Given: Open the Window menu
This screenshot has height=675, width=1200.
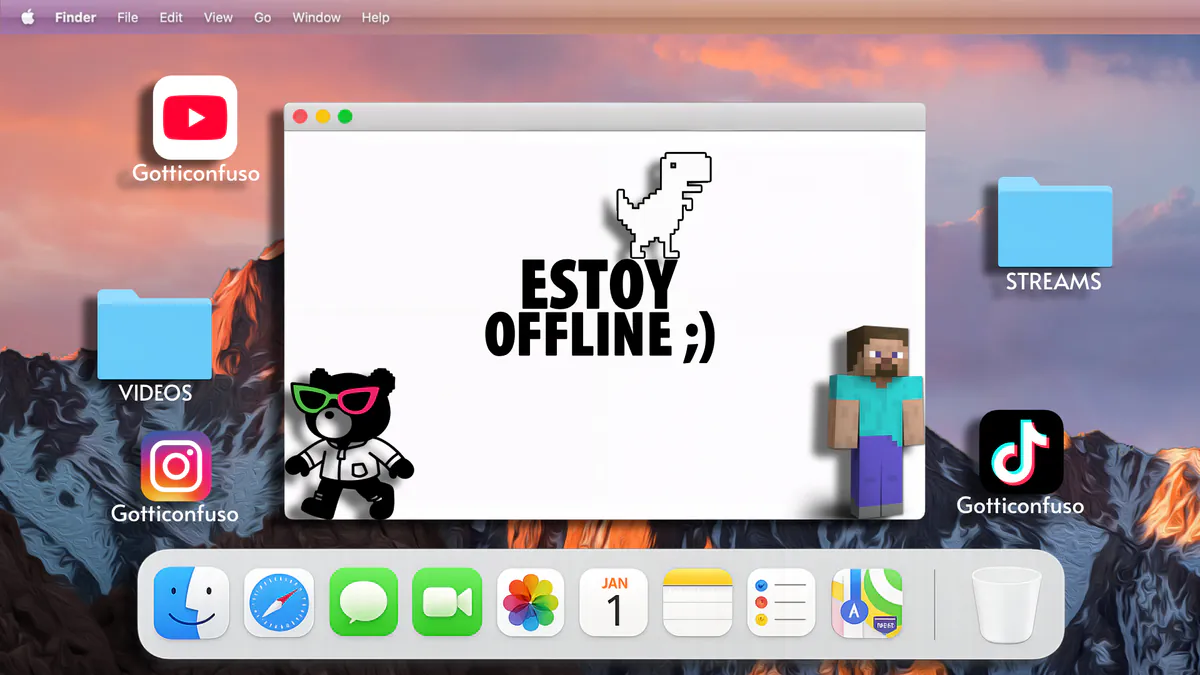Looking at the screenshot, I should coord(317,17).
